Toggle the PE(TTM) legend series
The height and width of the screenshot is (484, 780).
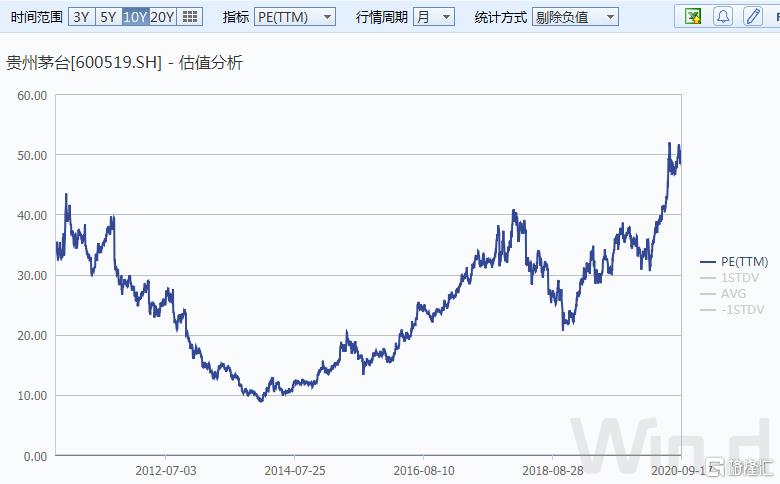tap(734, 262)
